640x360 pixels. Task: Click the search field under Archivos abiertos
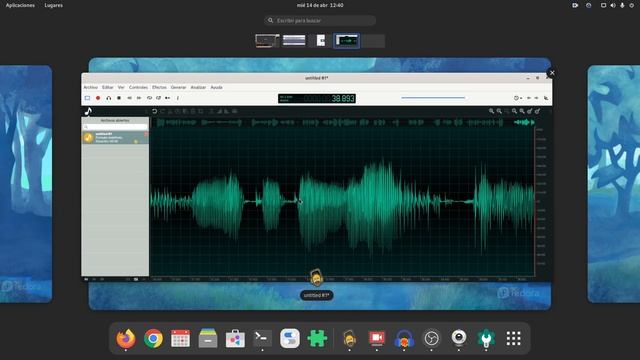(115, 127)
